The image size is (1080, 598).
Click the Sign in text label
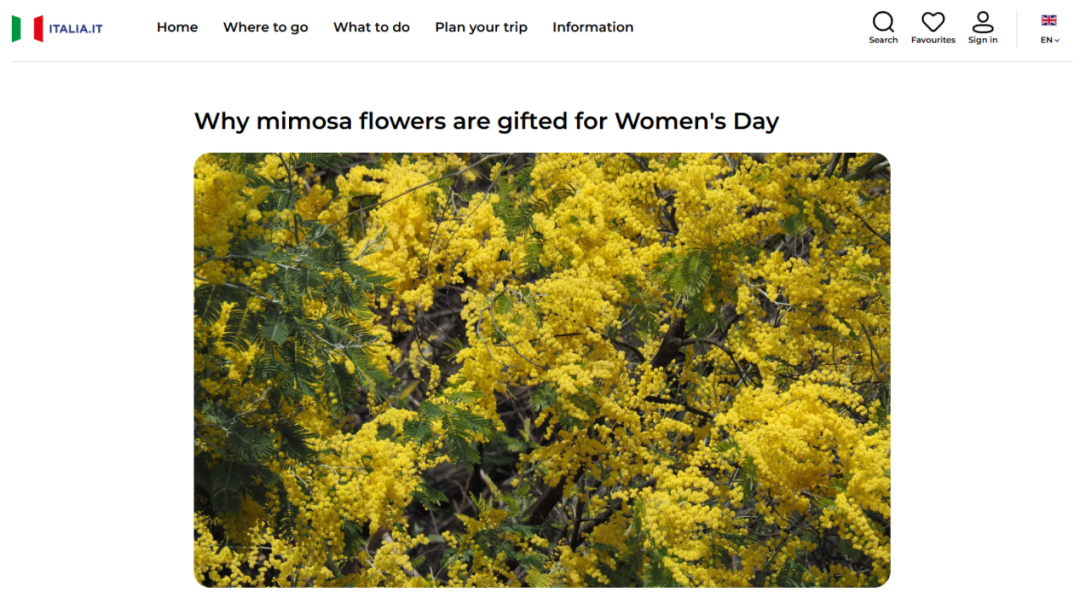(x=983, y=40)
